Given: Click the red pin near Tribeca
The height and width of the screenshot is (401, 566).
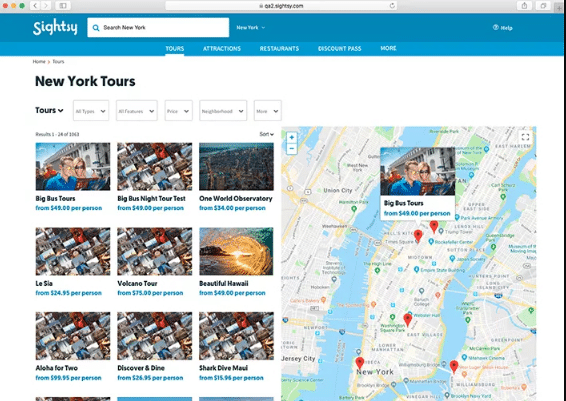Looking at the screenshot, I should pos(360,363).
